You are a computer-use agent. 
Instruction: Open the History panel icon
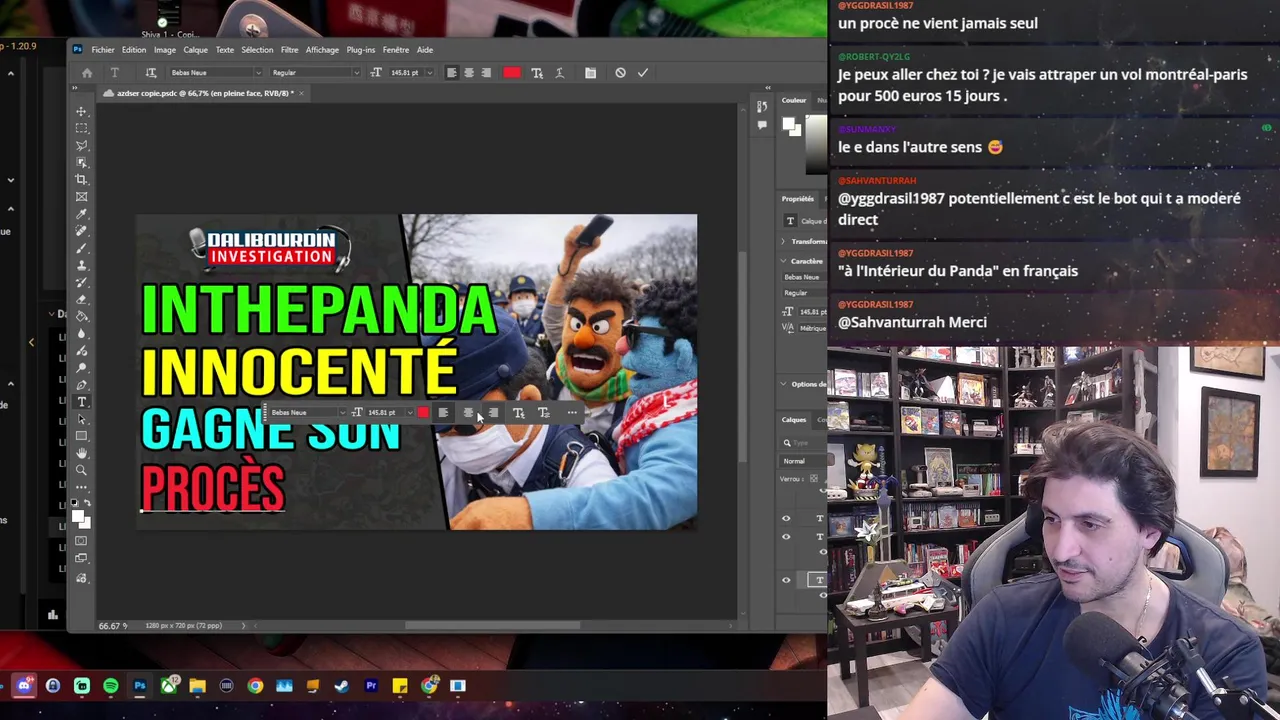(x=762, y=107)
